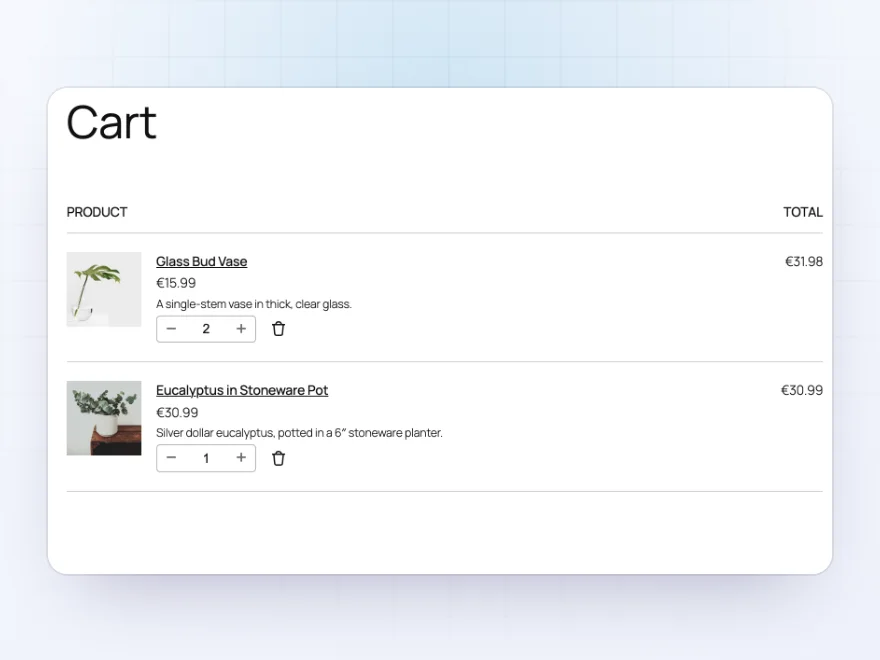Open the Eucalyptus in Stoneware Pot link
The width and height of the screenshot is (880, 660).
coord(242,390)
